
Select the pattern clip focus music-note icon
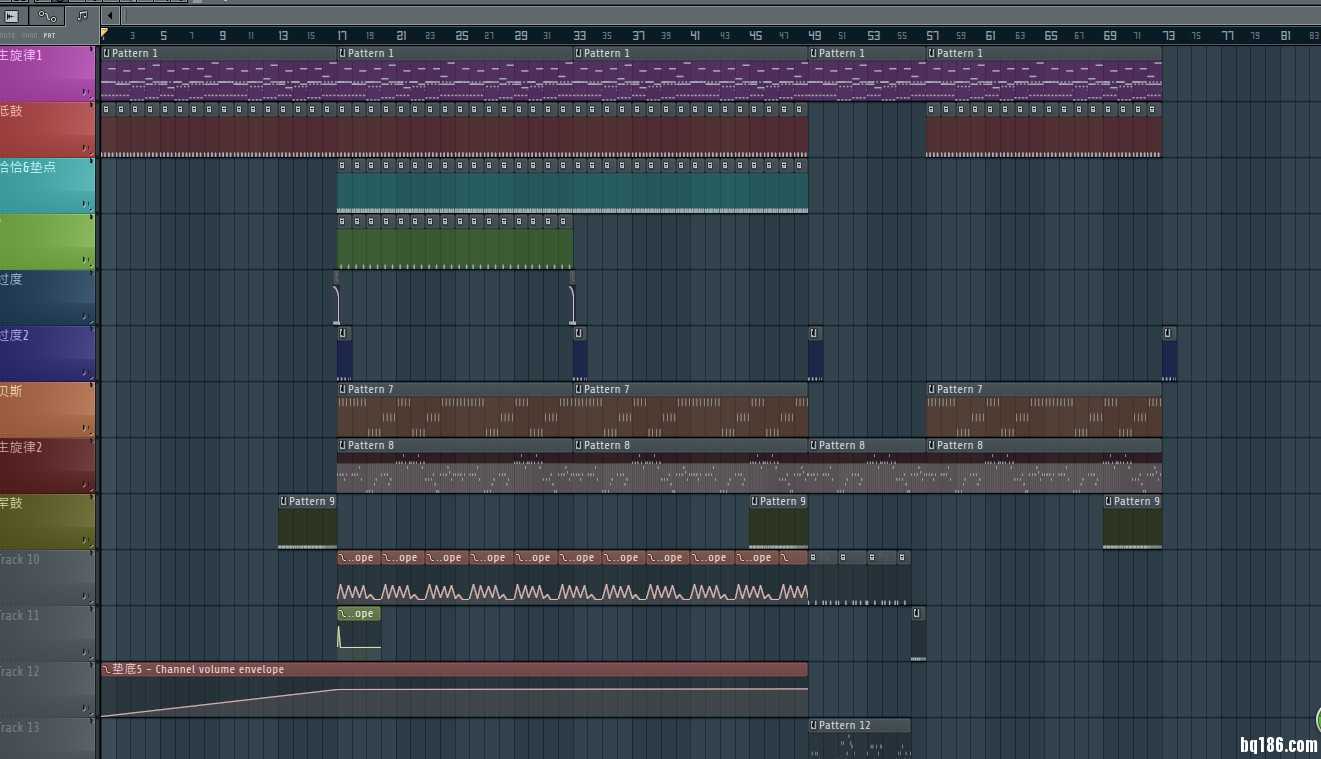(x=82, y=15)
